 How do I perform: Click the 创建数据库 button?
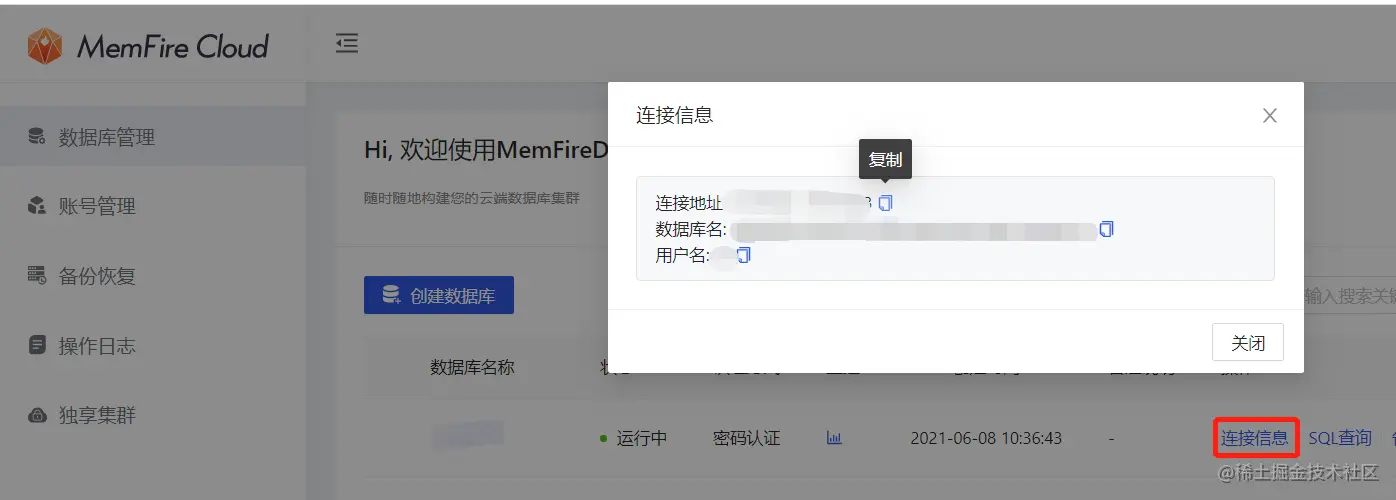439,295
